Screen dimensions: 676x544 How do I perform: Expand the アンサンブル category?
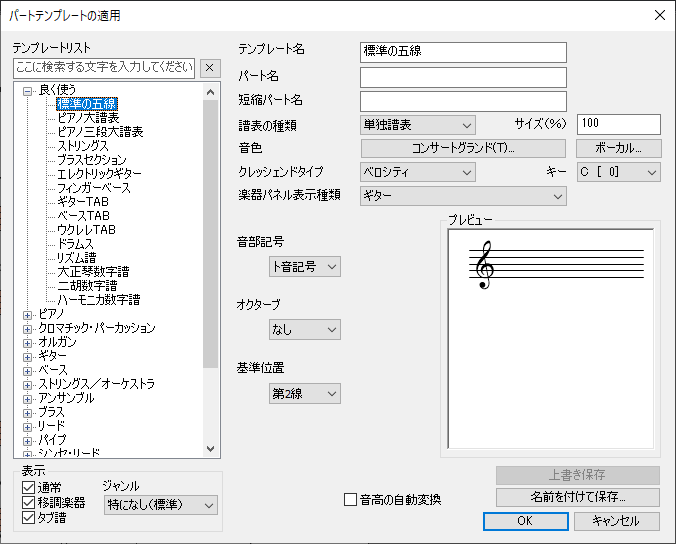[28, 399]
